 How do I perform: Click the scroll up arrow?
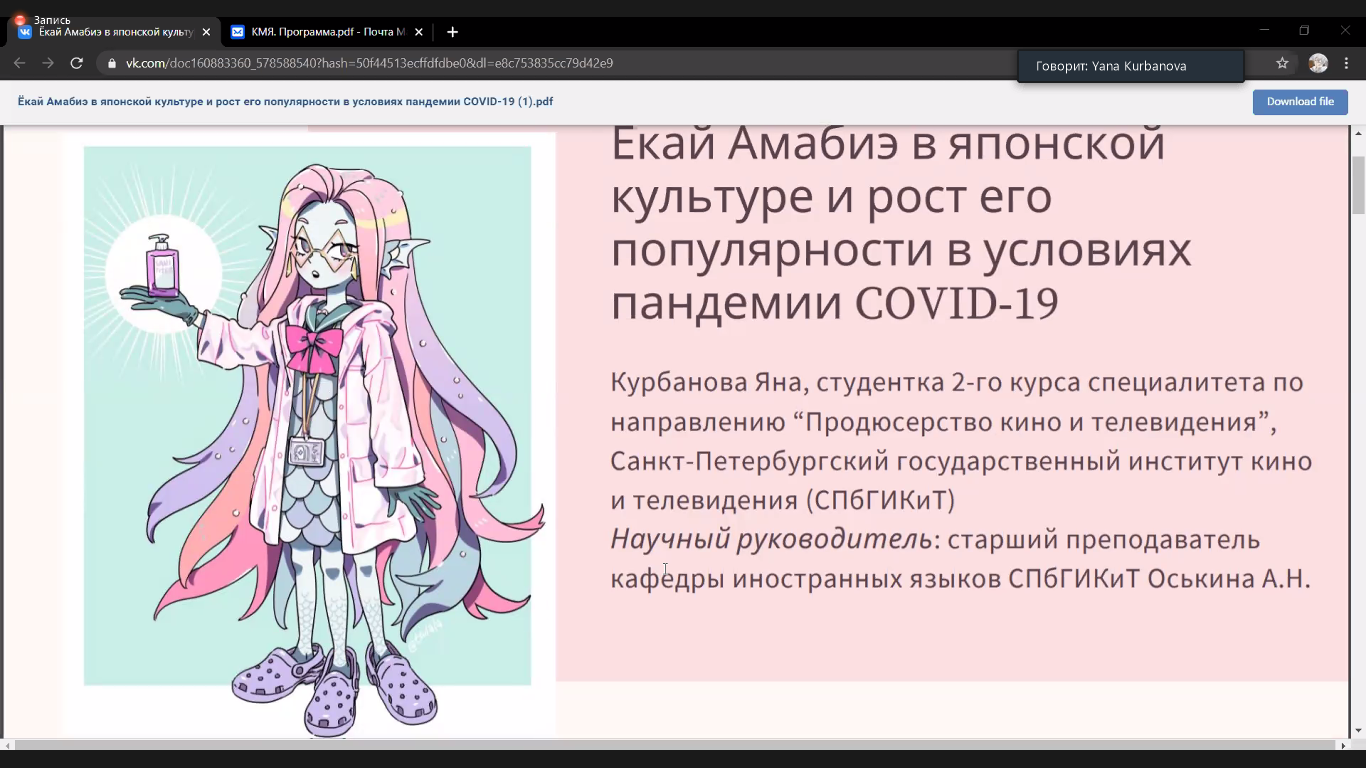(x=1358, y=133)
